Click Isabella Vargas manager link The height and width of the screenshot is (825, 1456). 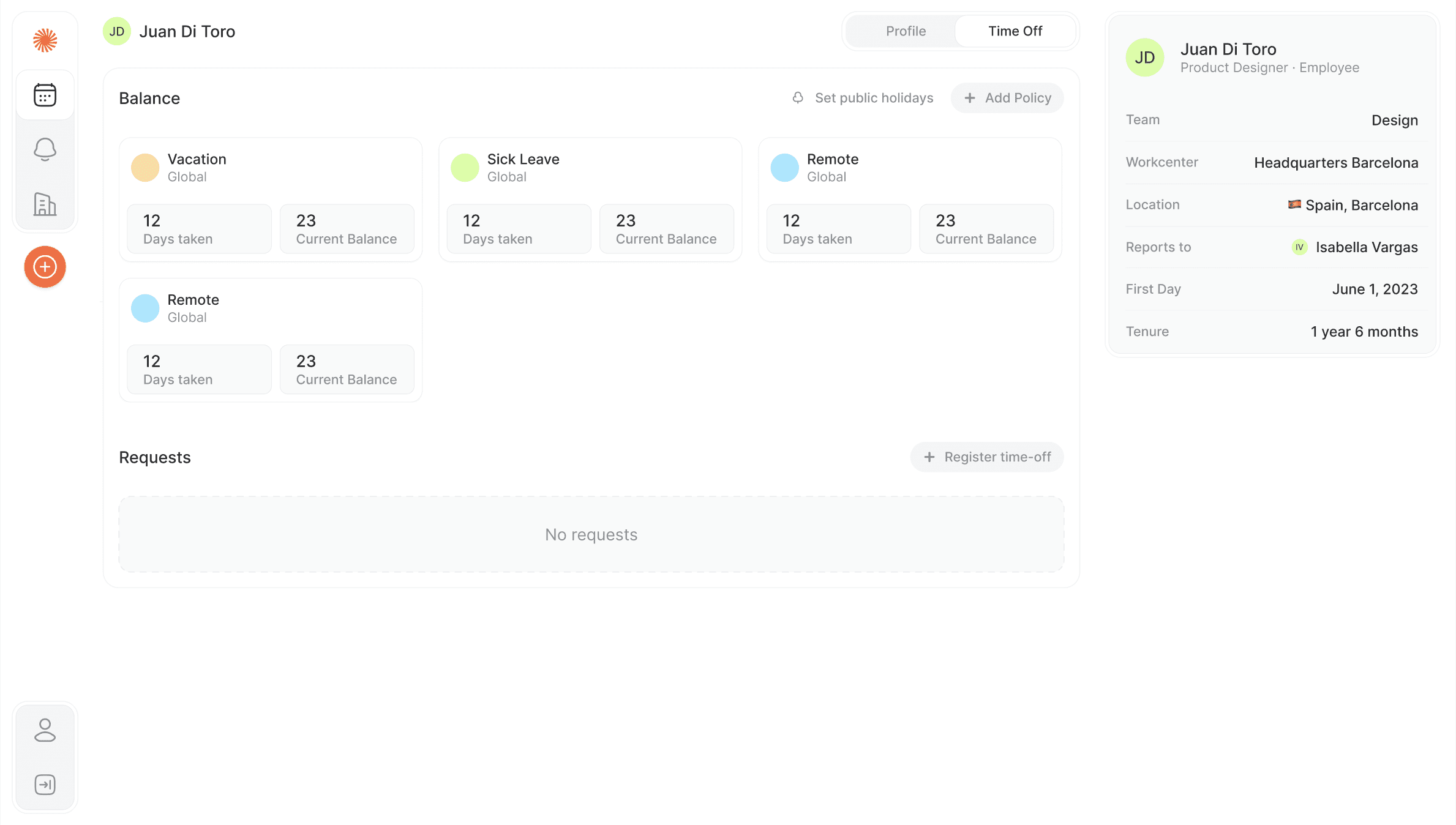[1366, 247]
